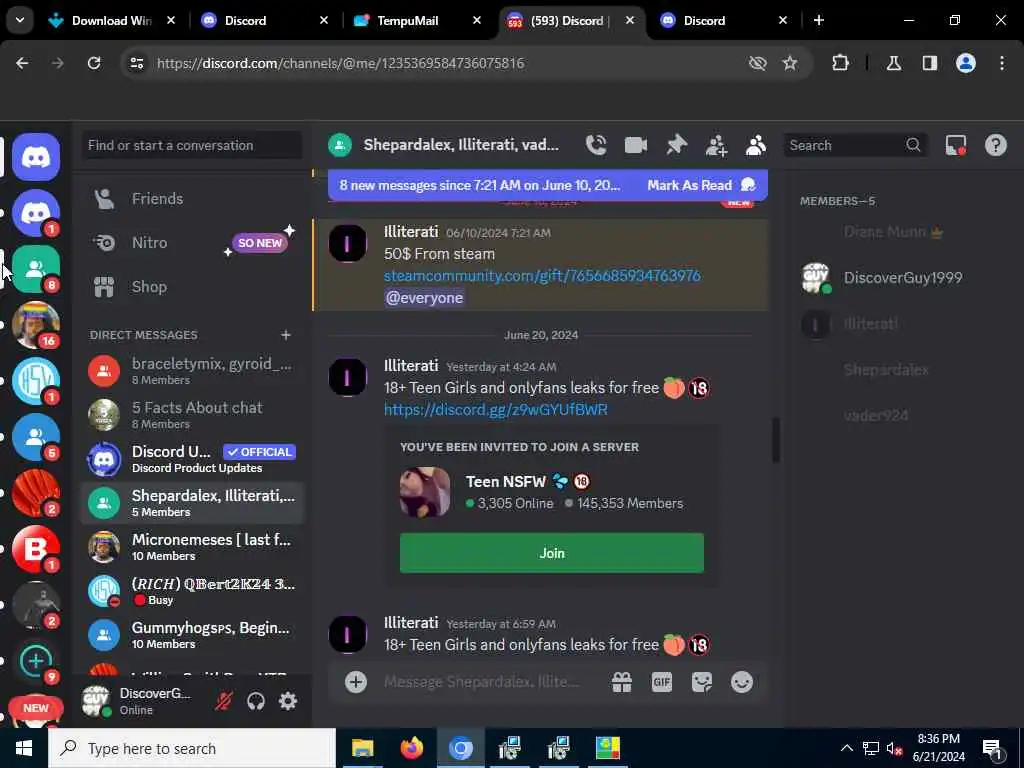Open the Chrome profile avatar
Viewport: 1024px width, 768px height.
[966, 63]
